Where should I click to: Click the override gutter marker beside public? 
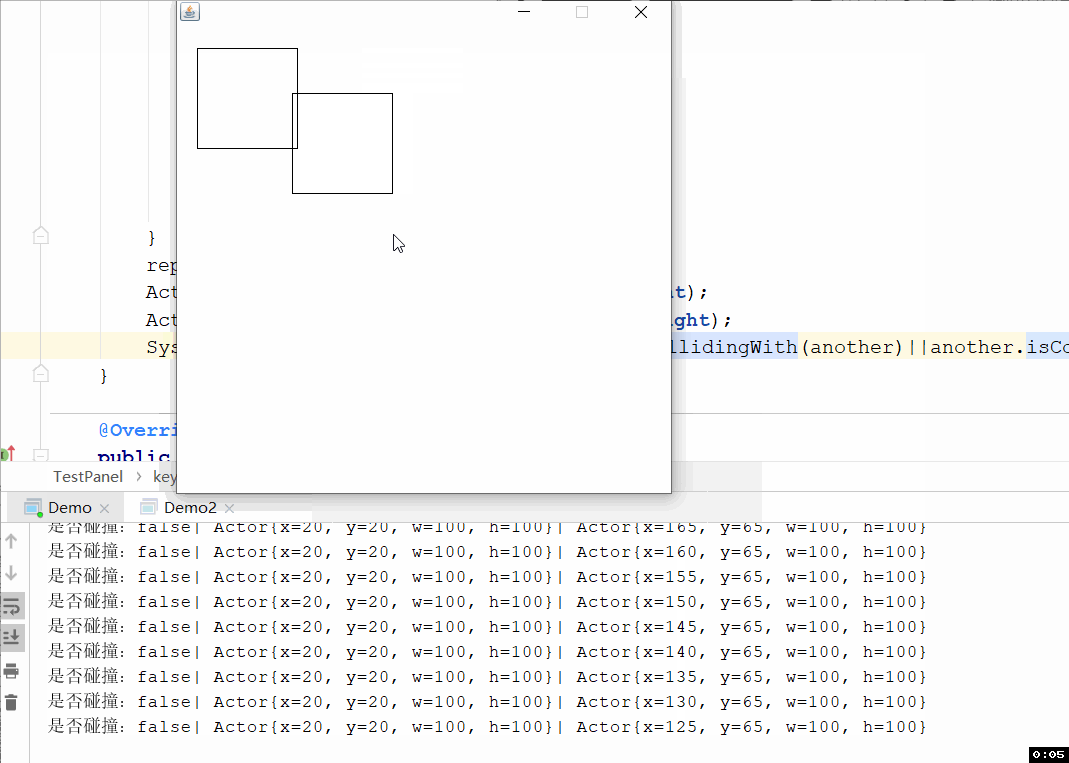tap(8, 453)
